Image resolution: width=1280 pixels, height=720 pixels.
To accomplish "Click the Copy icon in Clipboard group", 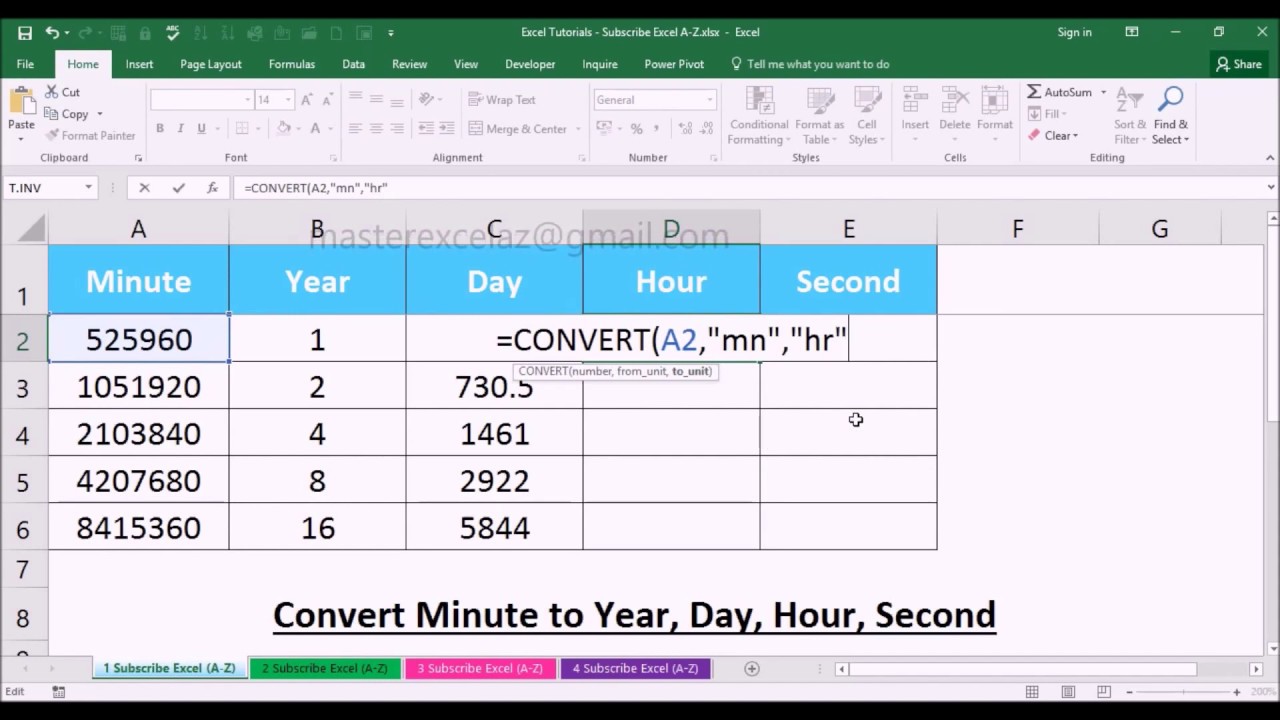I will pyautogui.click(x=52, y=114).
